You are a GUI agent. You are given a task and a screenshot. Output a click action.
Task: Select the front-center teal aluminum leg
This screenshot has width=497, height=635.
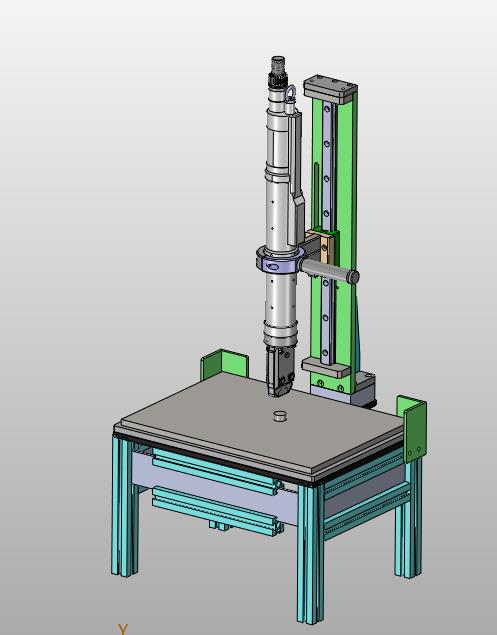pyautogui.click(x=310, y=553)
